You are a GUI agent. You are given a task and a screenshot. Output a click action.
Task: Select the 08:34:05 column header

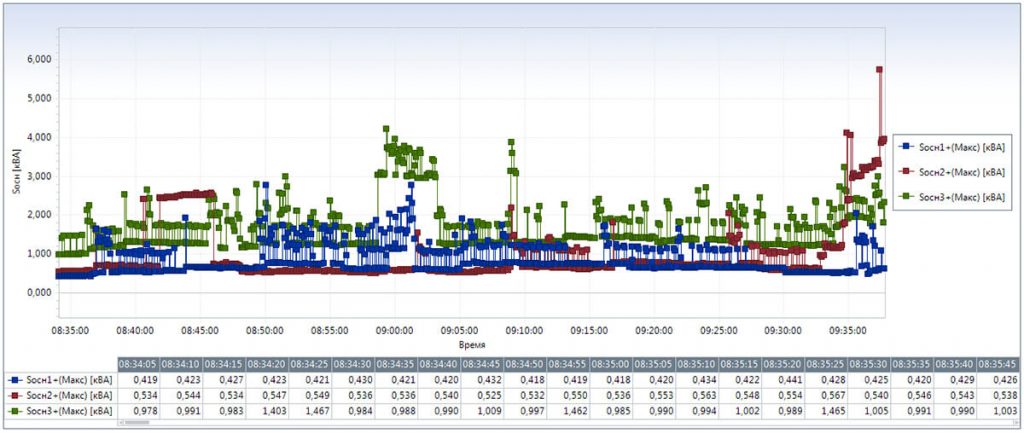pos(138,364)
